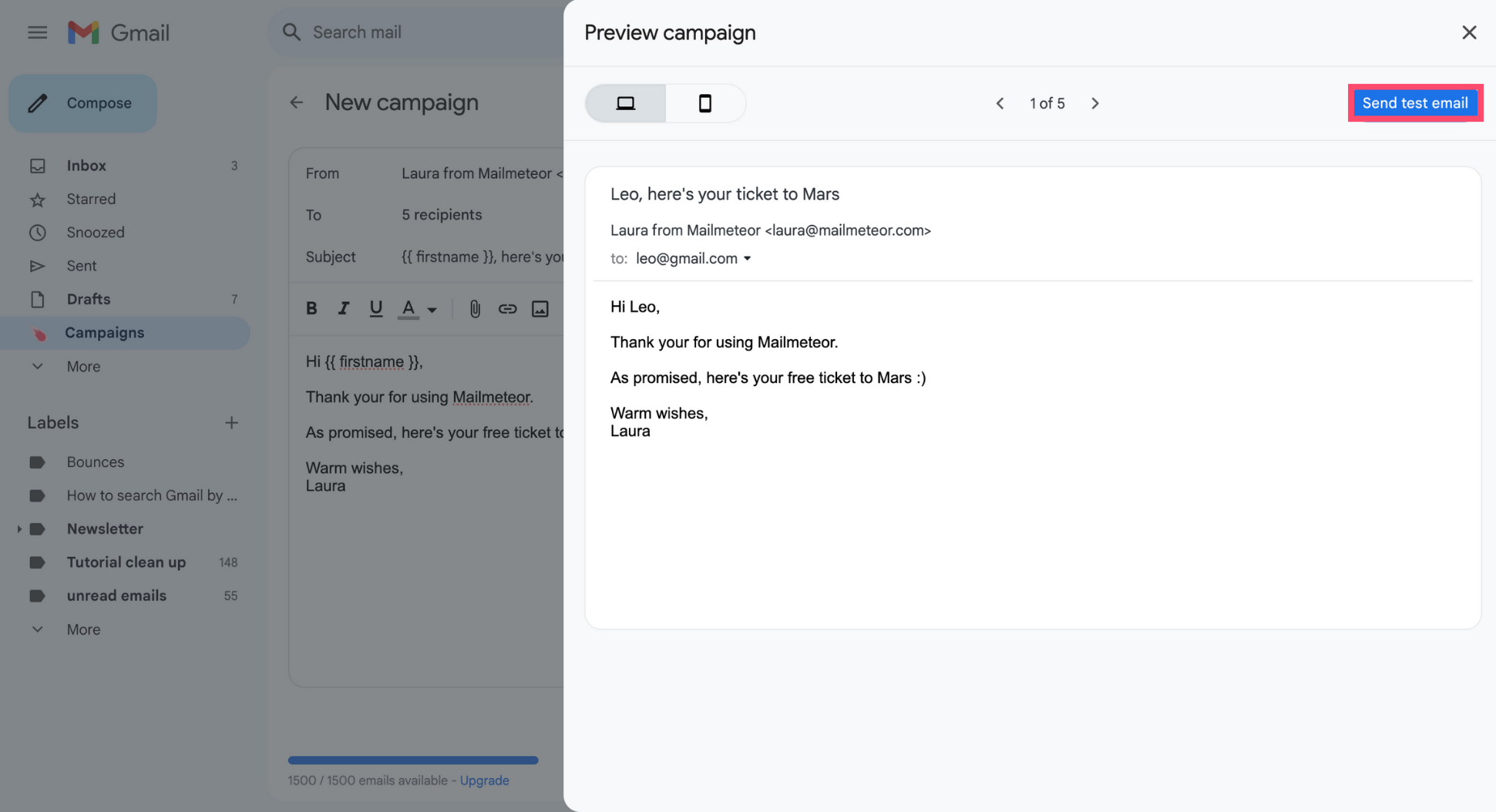The width and height of the screenshot is (1496, 812).
Task: Click the 'Hi Leo,' greeting in preview
Action: (635, 307)
